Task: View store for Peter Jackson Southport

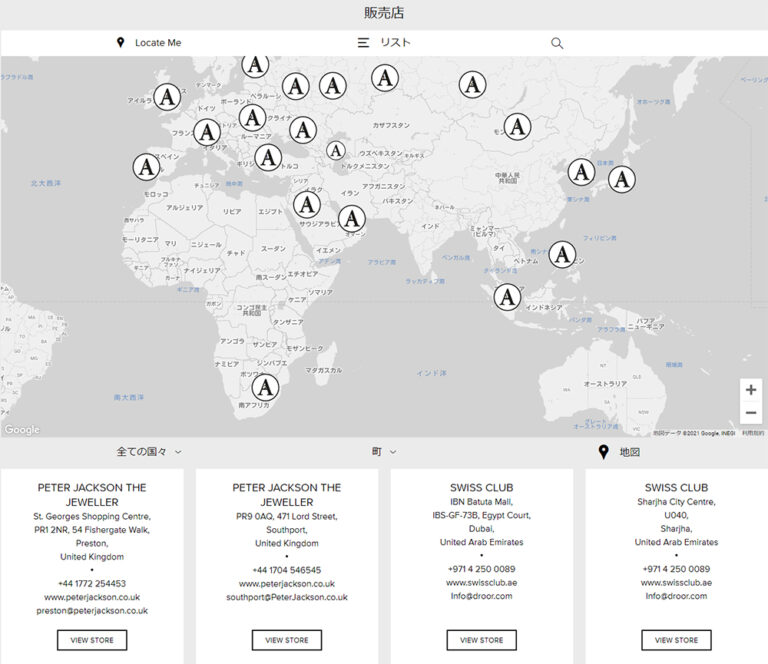Action: click(287, 640)
